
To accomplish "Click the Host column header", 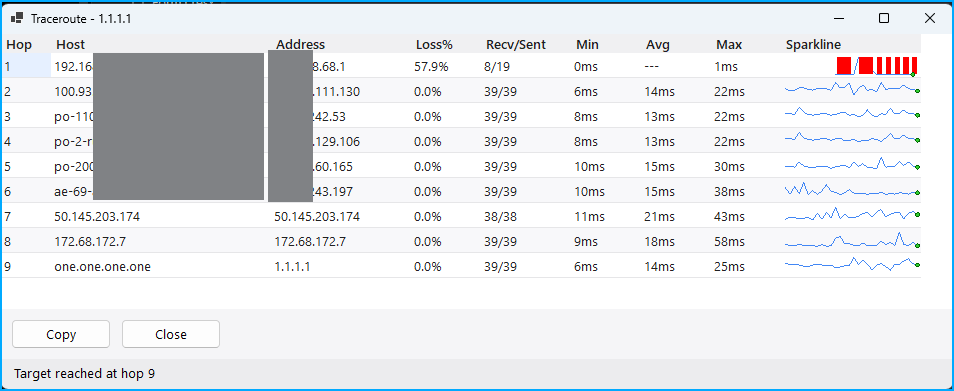I will coord(71,44).
